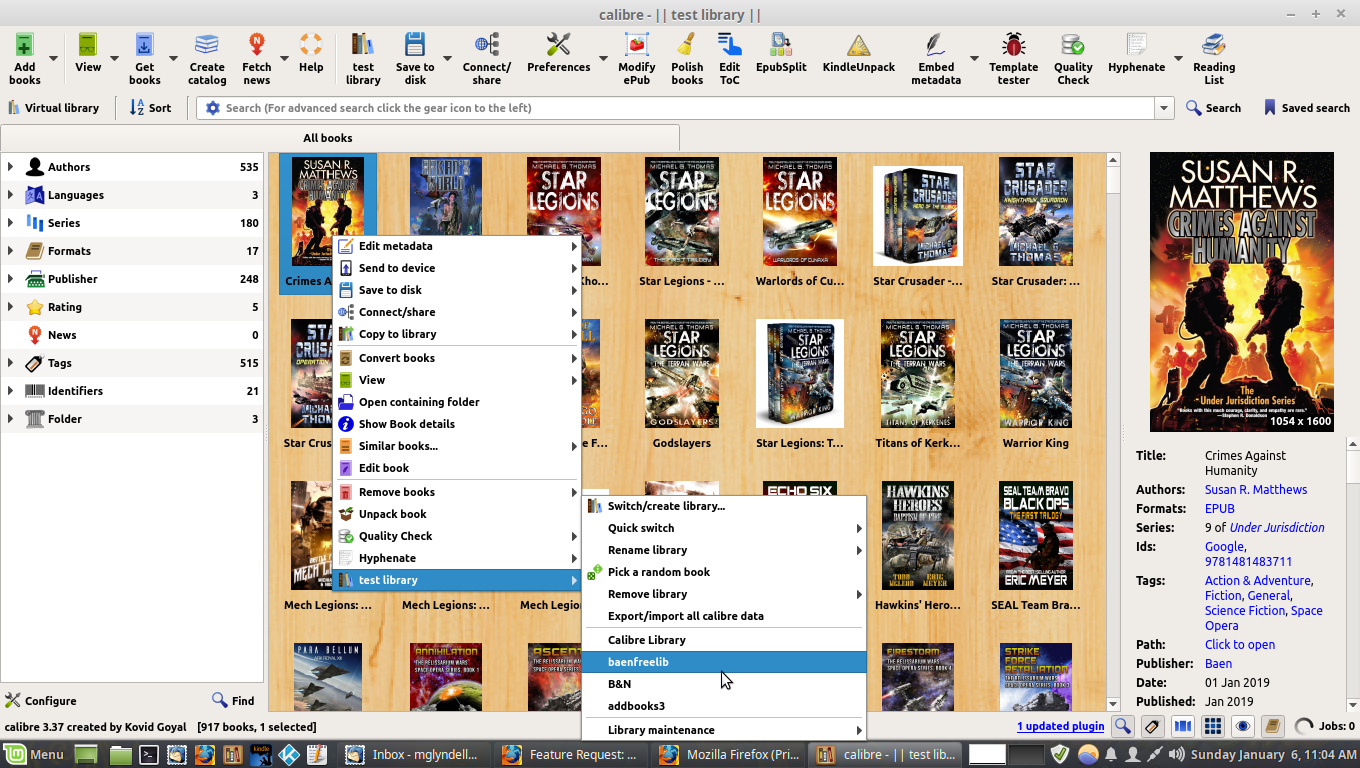Click the Embed metadata icon
Screen dimensions: 1360x768
tap(936, 58)
